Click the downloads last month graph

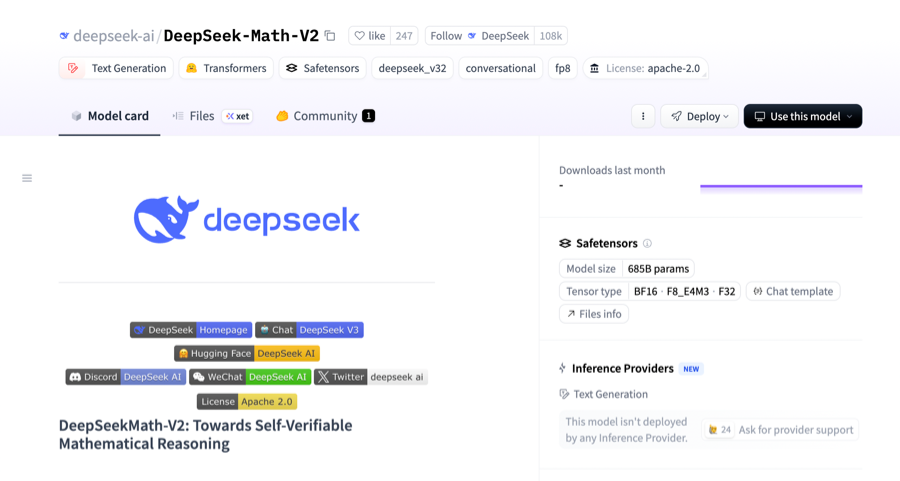tap(780, 186)
